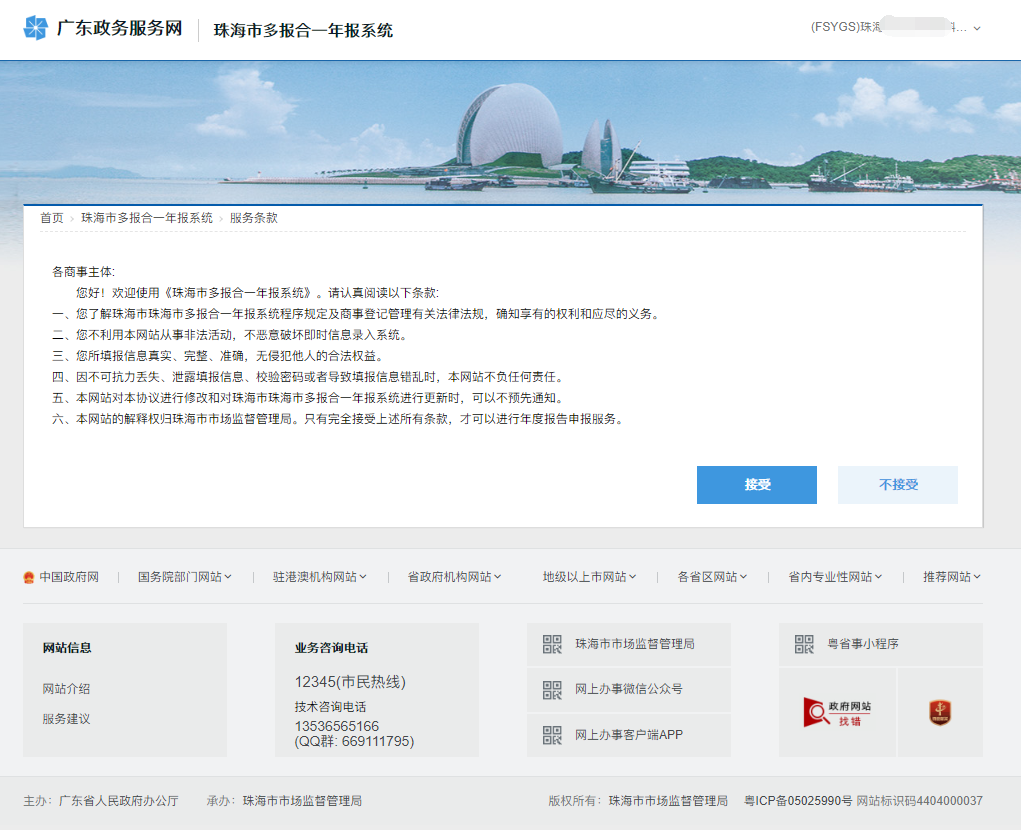This screenshot has height=830, width=1021.
Task: Accept the terms with 接受 button
Action: [757, 485]
